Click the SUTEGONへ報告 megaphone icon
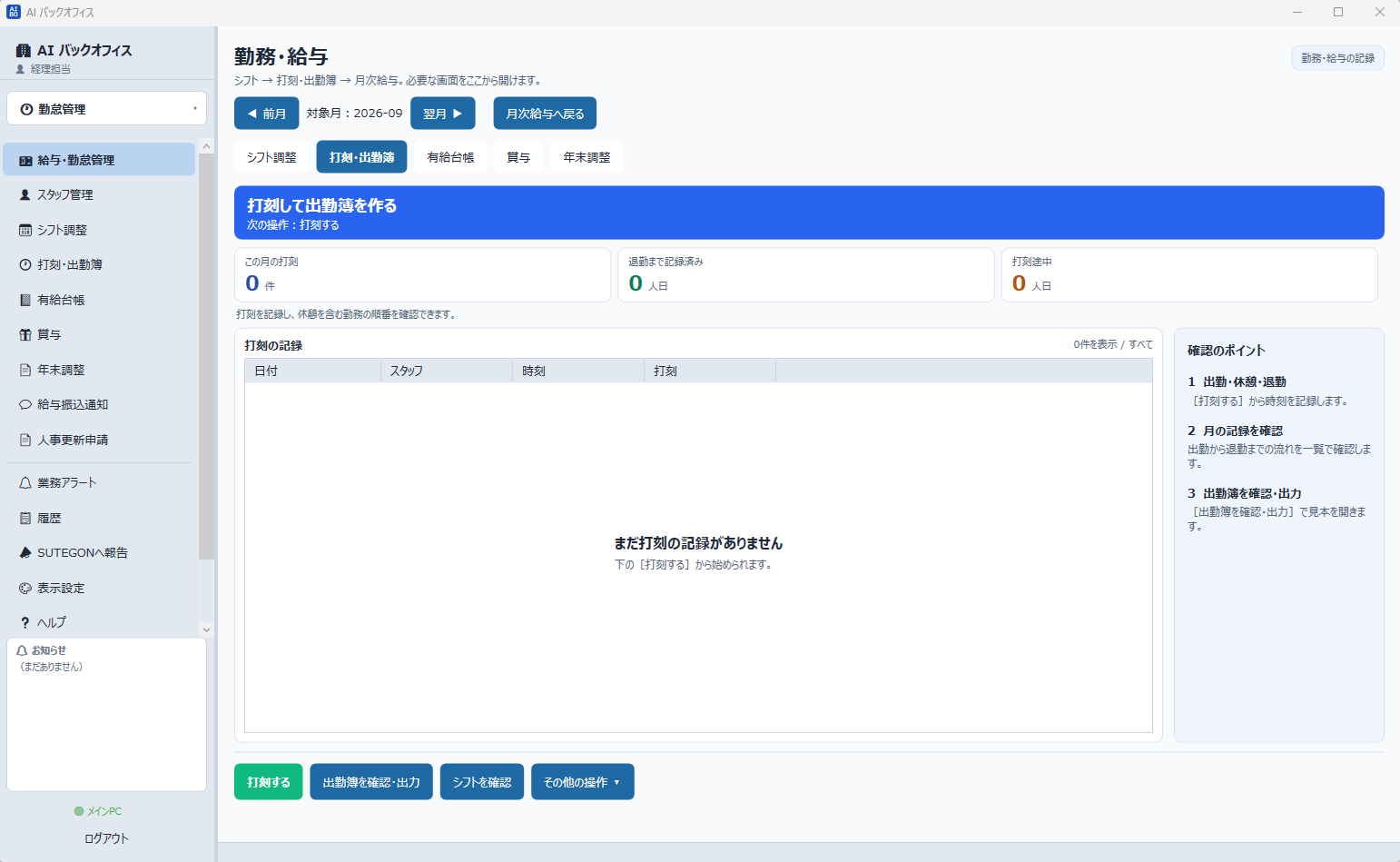 (25, 553)
